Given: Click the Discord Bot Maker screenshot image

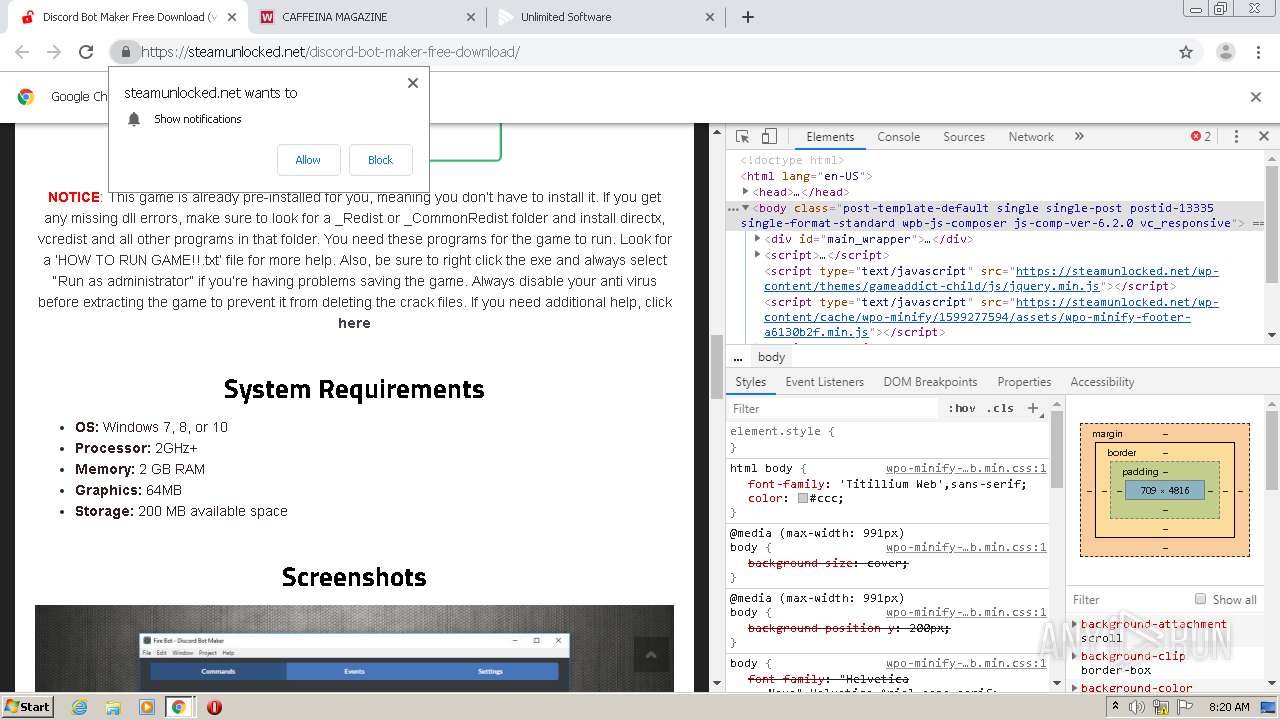Looking at the screenshot, I should 354,648.
